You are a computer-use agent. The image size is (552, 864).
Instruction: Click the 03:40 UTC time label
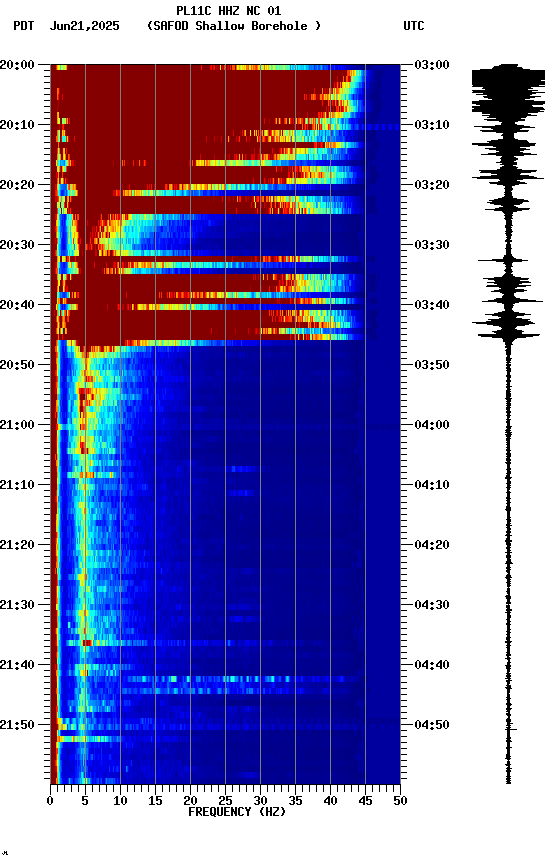[432, 305]
